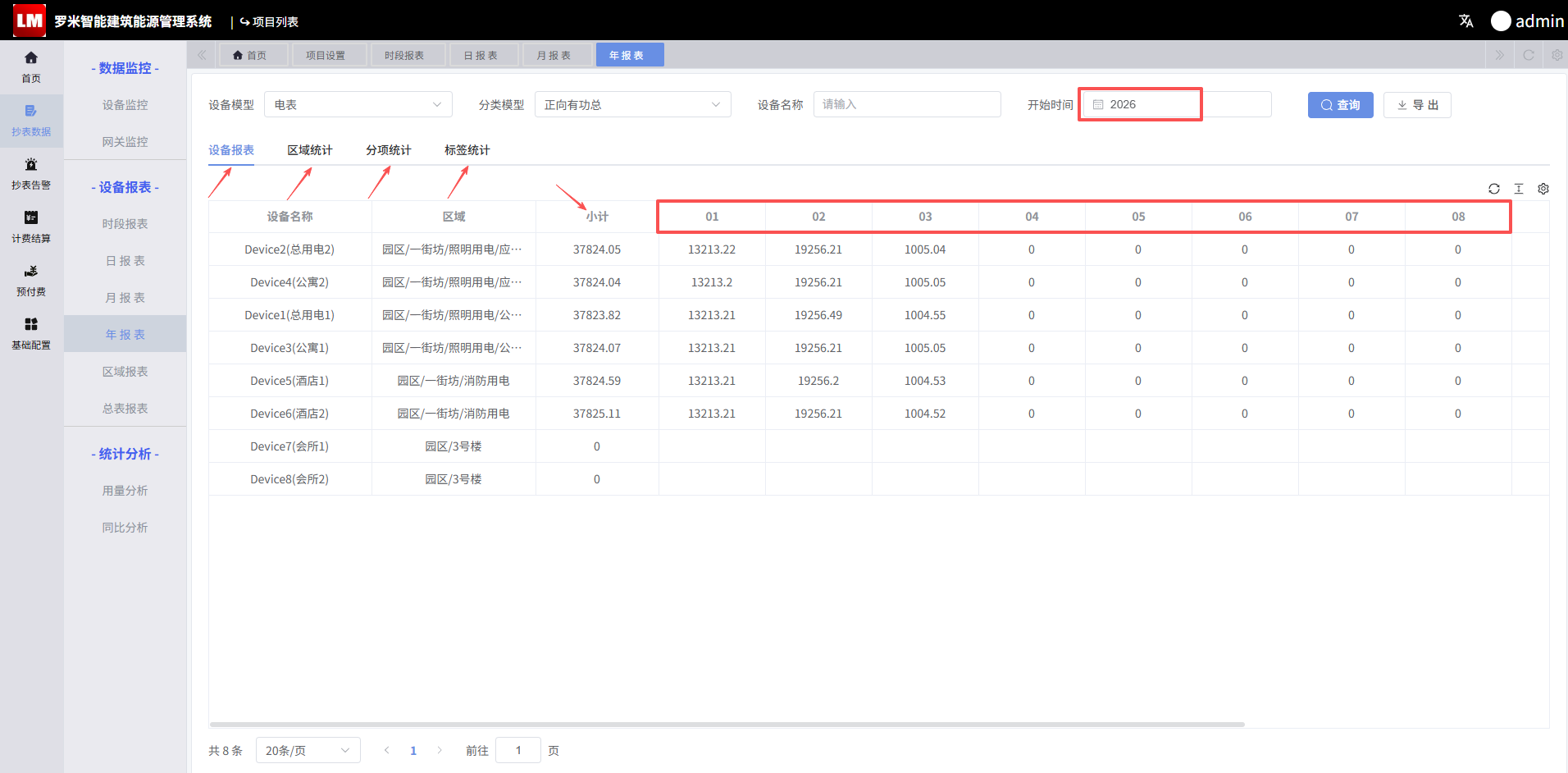Screen dimensions: 1568x773
Task: Open the 基础配置 configuration sidebar icon
Action: click(x=31, y=333)
